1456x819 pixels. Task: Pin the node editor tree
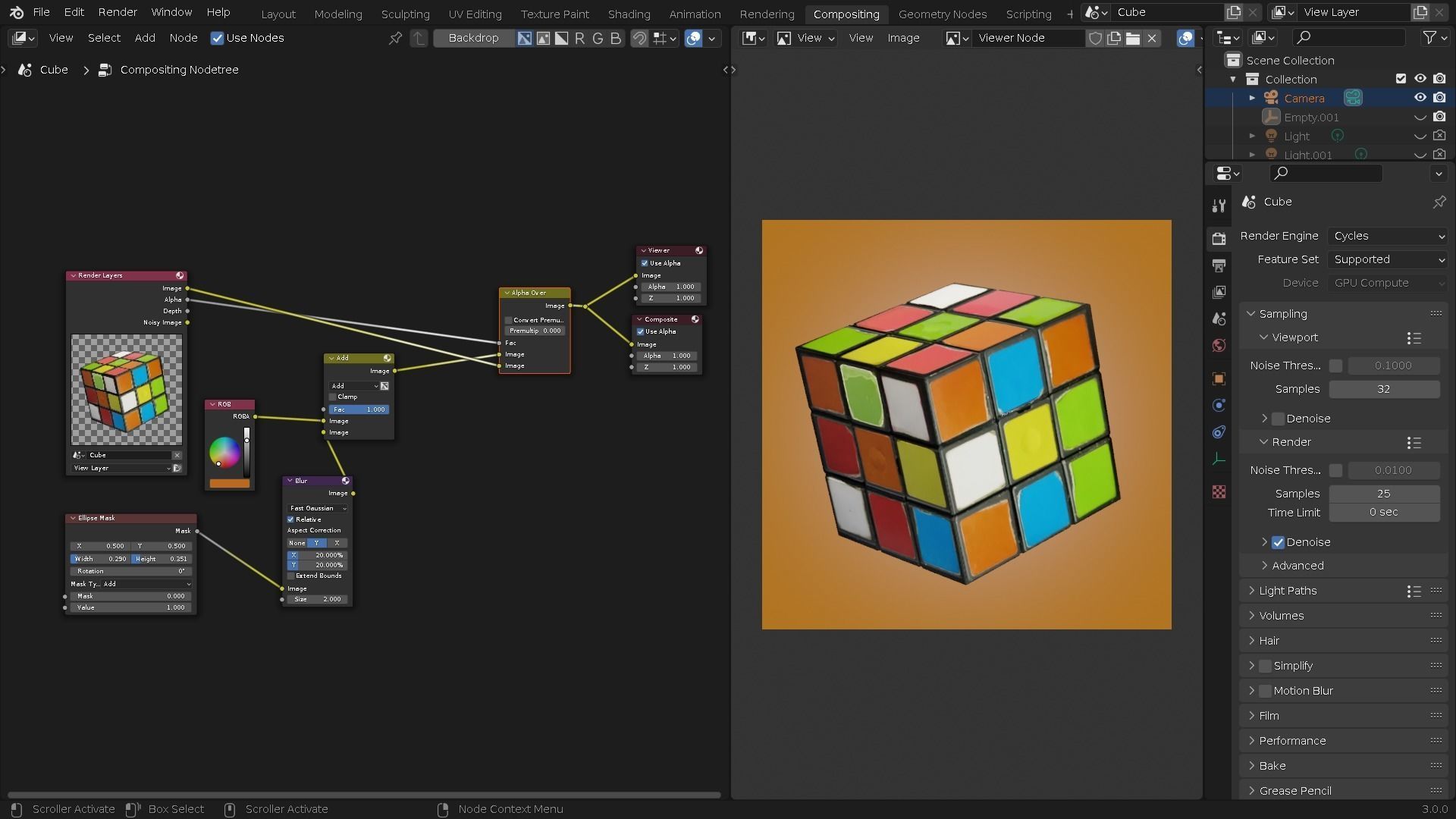coord(395,38)
